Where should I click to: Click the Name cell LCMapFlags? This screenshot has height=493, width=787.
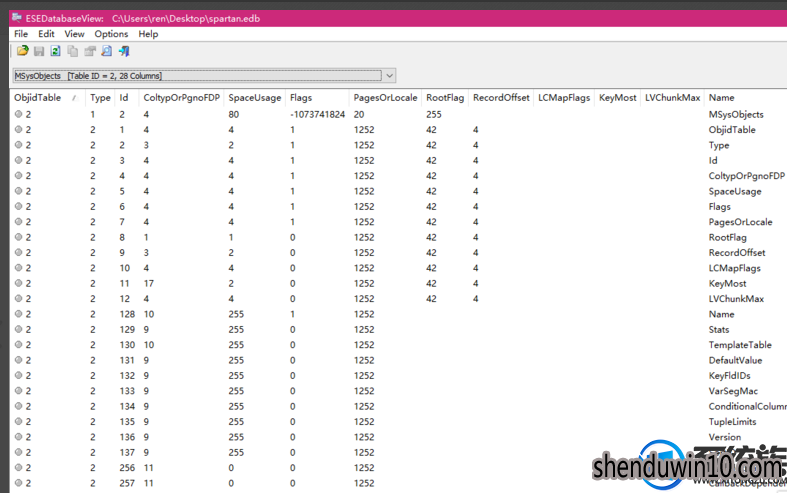point(734,268)
